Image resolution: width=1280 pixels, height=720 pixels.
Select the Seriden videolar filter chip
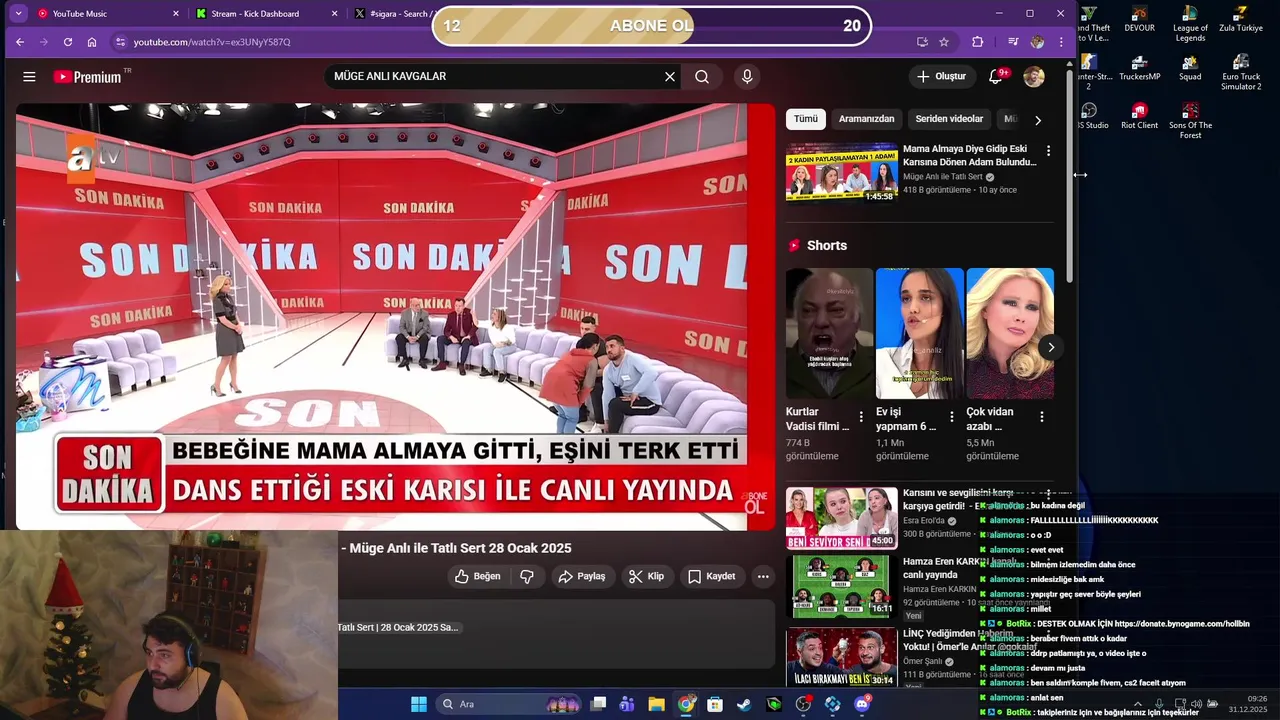click(949, 119)
